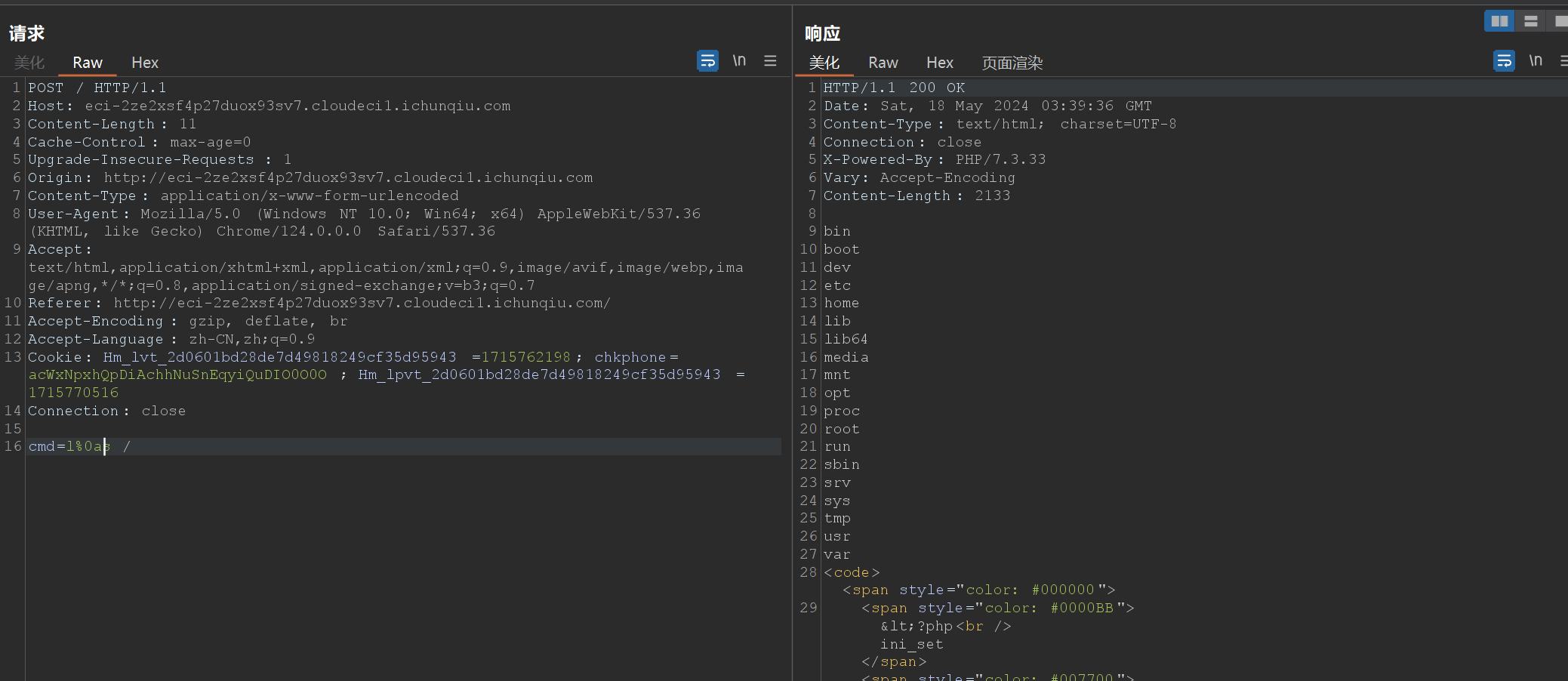Click 'Upgrade-Insecure-Requests: 1' header
This screenshot has height=681, width=1568.
coord(159,159)
